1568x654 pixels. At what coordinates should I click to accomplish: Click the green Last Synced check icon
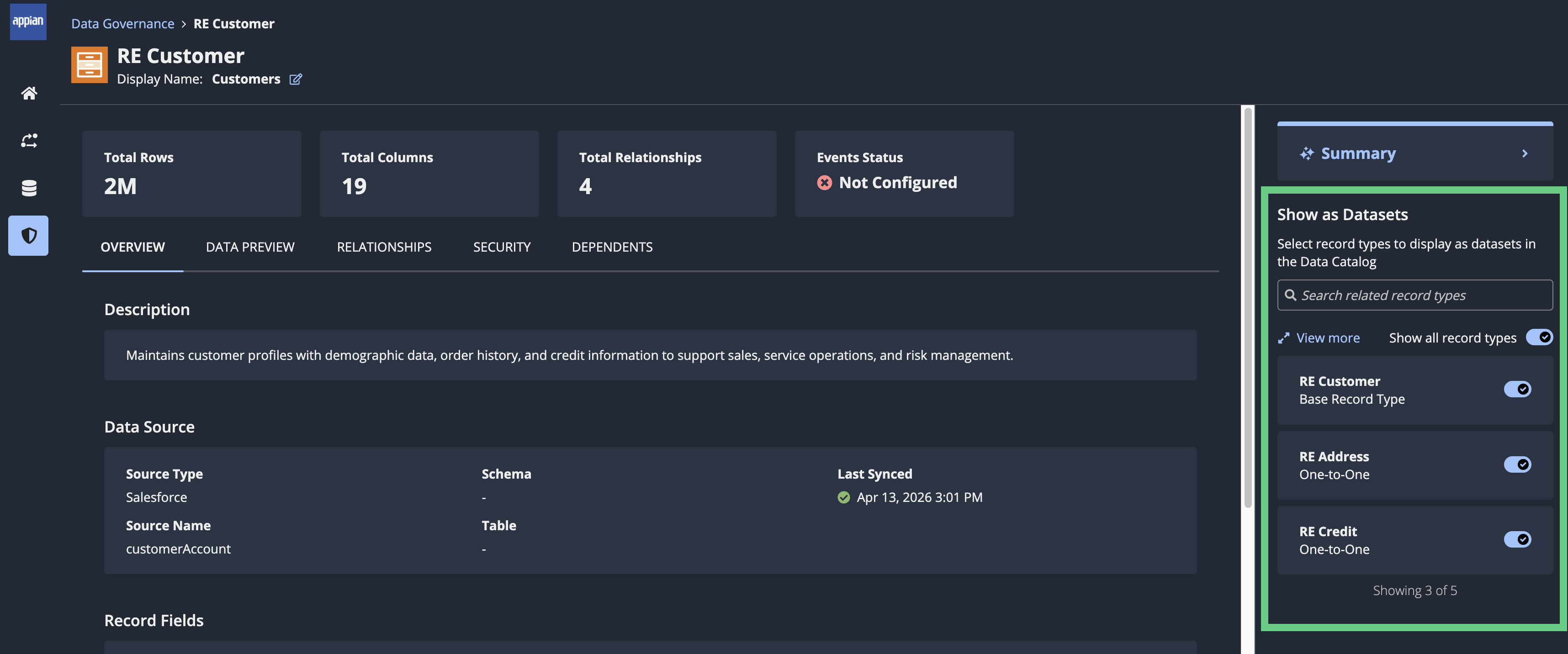[844, 497]
